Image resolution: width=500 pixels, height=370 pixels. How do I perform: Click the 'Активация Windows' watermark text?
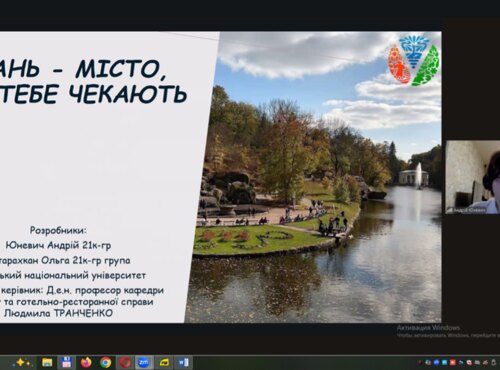point(428,328)
